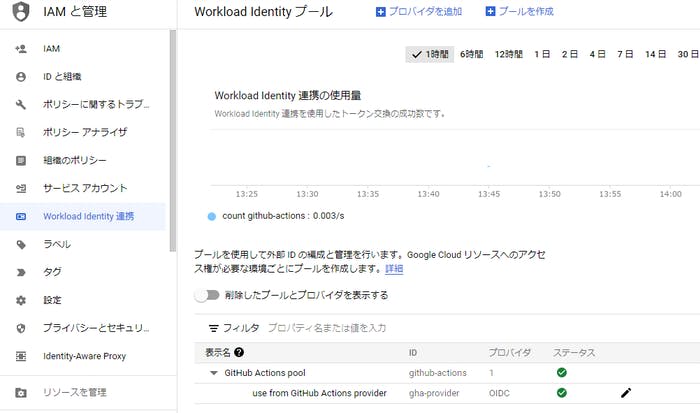This screenshot has width=700, height=413.
Task: Click the pencil edit icon for gha-provider
Action: tap(626, 393)
